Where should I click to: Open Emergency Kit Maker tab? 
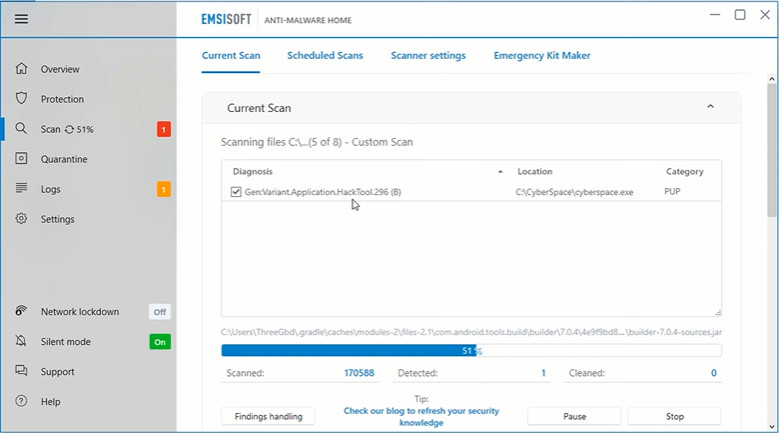(542, 56)
